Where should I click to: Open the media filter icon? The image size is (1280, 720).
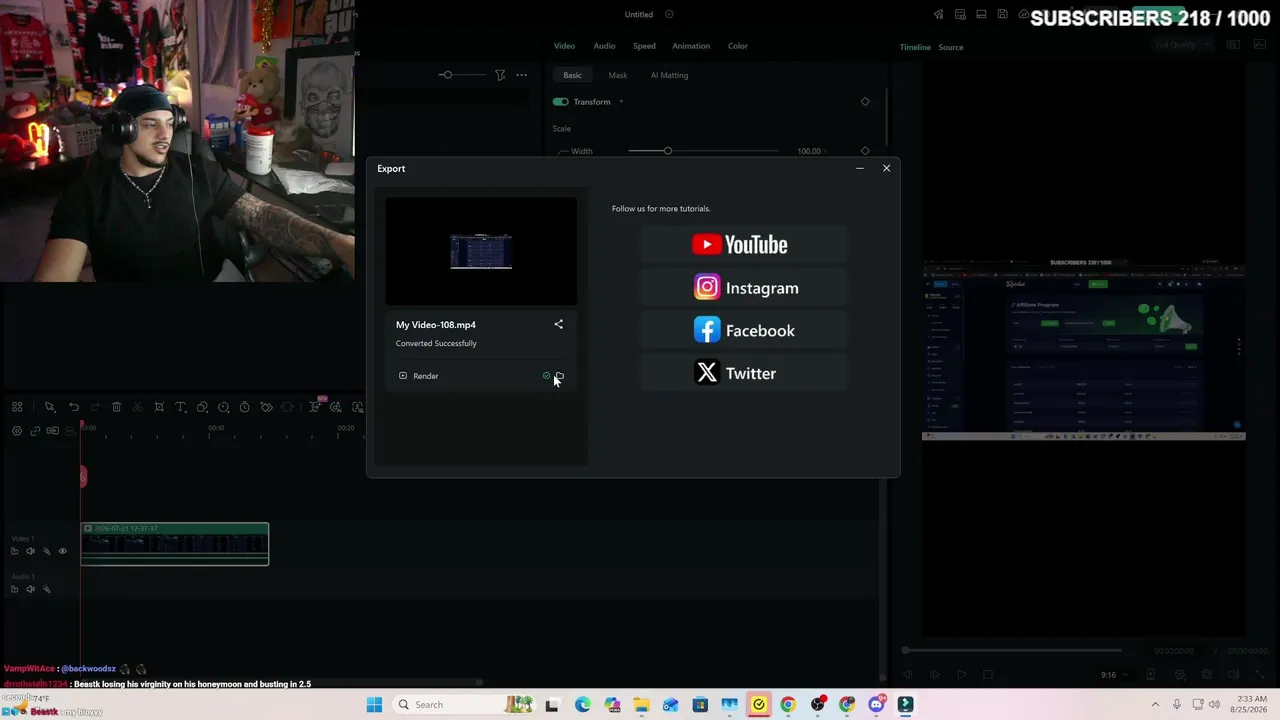(500, 75)
